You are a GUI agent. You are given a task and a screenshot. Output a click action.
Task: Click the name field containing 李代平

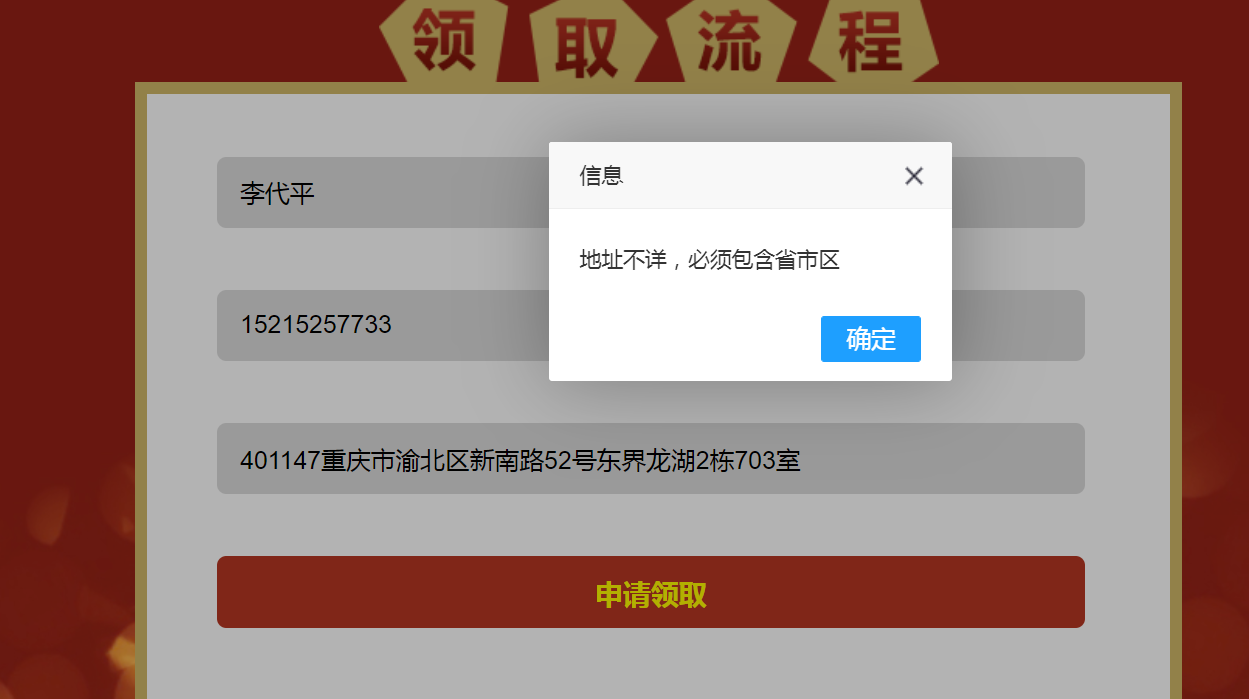click(651, 192)
